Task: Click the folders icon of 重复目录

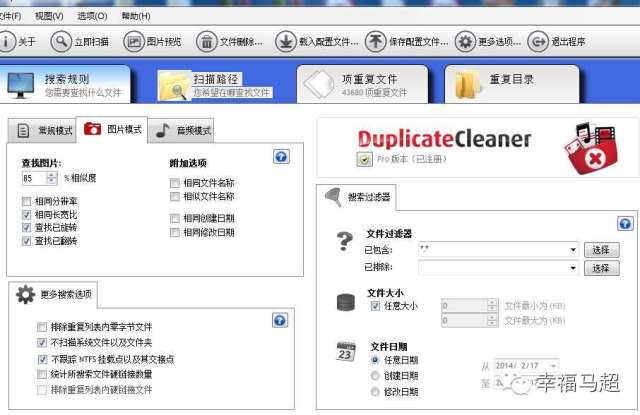Action: (469, 84)
